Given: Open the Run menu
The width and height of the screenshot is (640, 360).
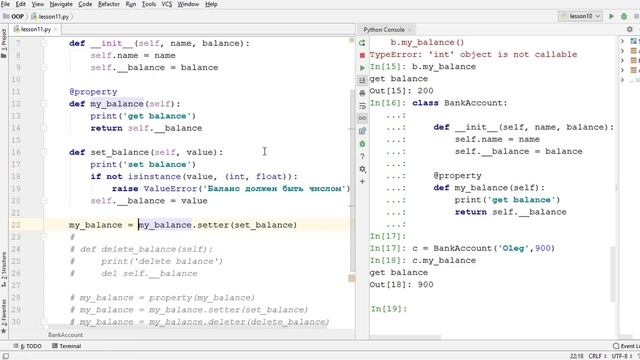Looking at the screenshot, I should [131, 4].
